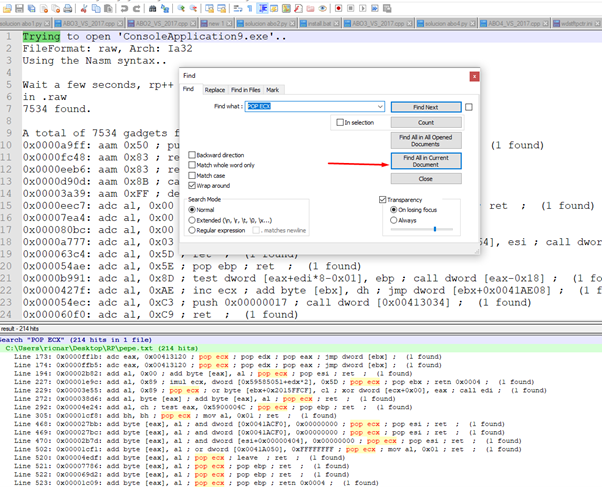Toggle the Word Wrap toolbar icon
The image size is (602, 487).
[238, 8]
